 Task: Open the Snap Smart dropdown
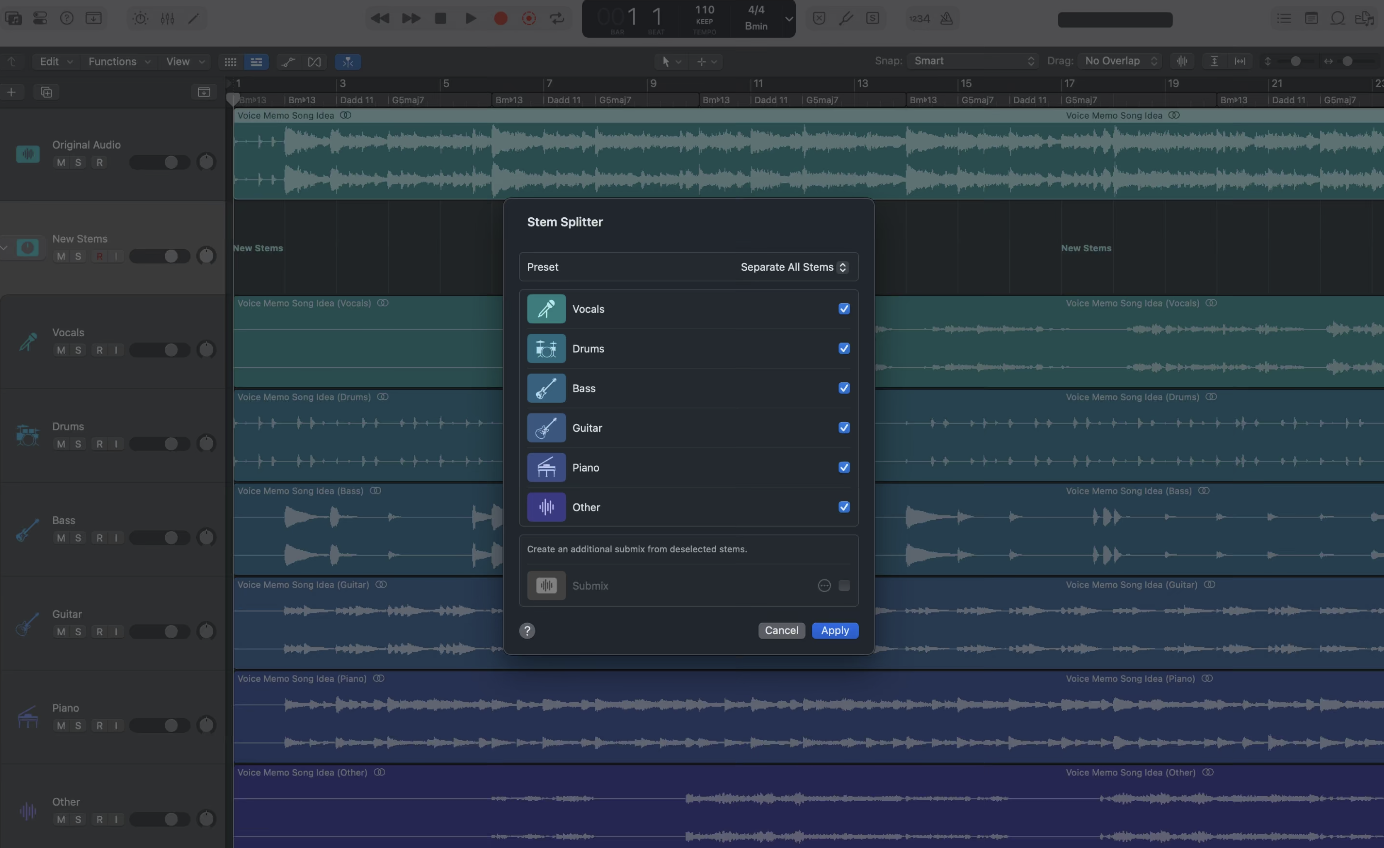point(973,61)
